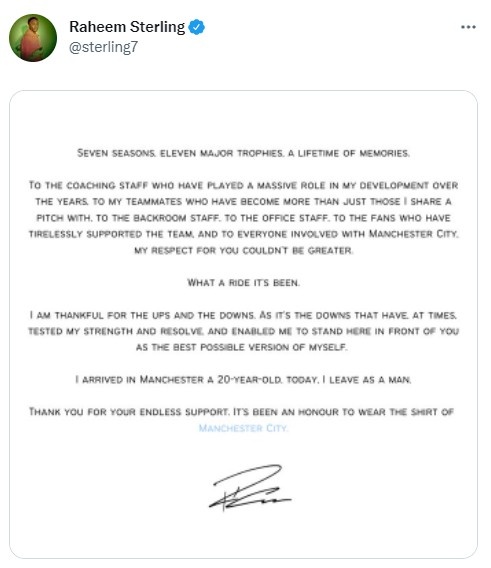This screenshot has height=568, width=491.
Task: Select 'The years, to my teammates' line
Action: pyautogui.click(x=244, y=201)
